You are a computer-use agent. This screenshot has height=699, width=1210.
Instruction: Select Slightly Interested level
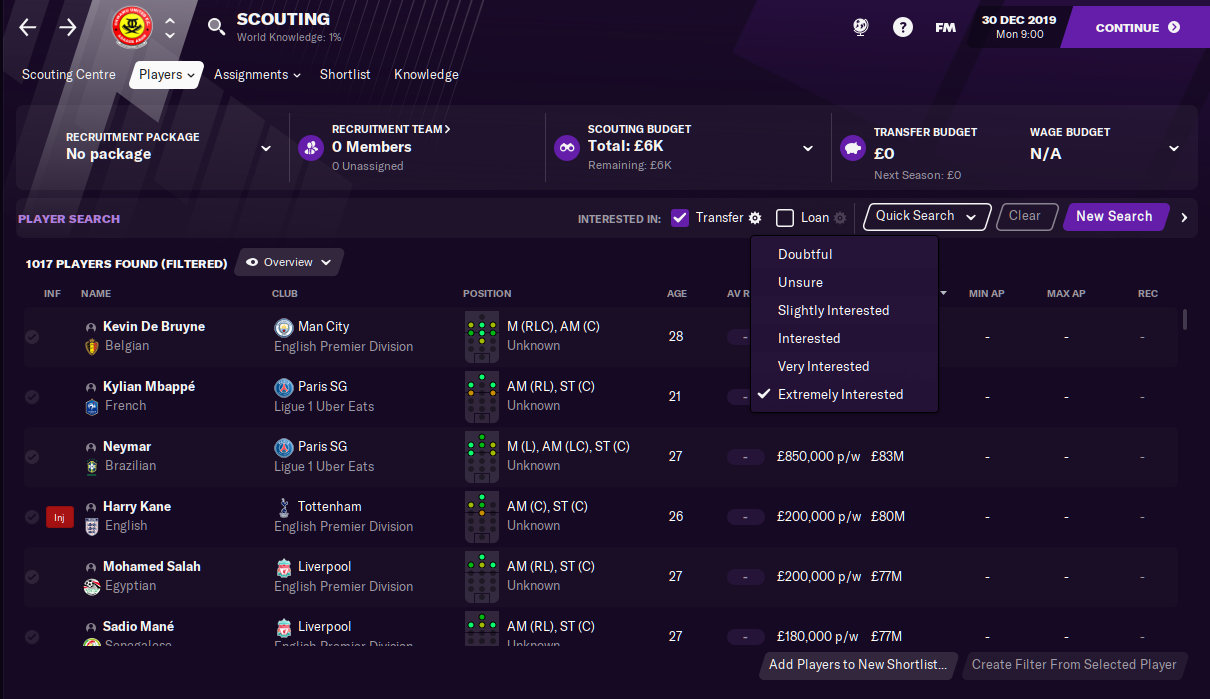845,310
